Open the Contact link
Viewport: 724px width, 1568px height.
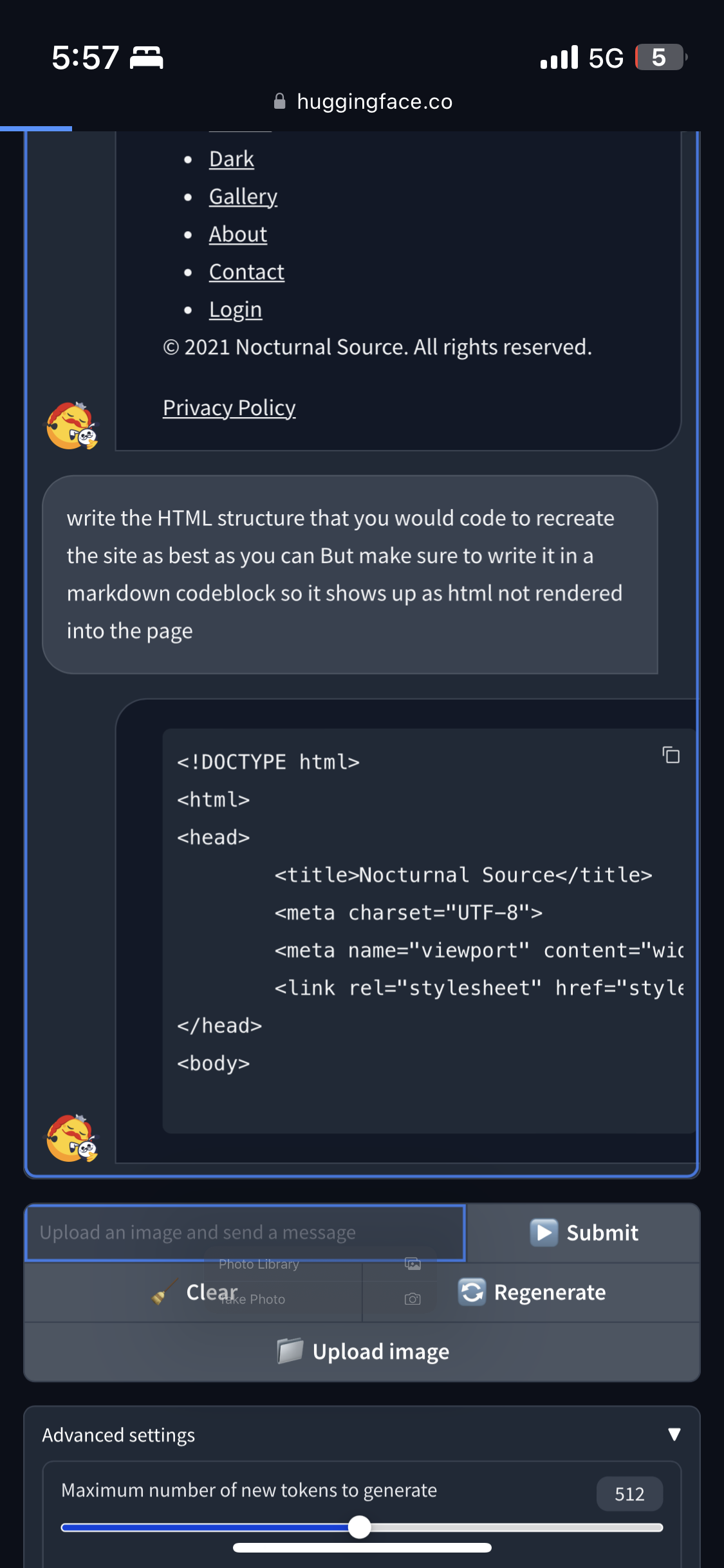(x=246, y=272)
